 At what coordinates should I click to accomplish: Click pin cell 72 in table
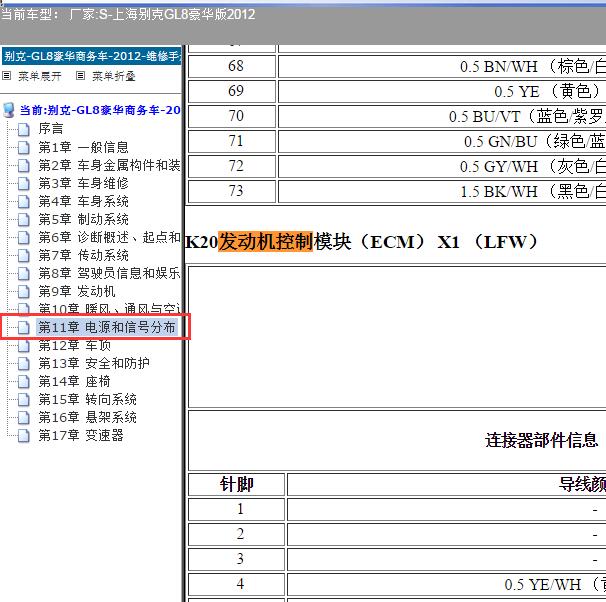click(x=232, y=167)
